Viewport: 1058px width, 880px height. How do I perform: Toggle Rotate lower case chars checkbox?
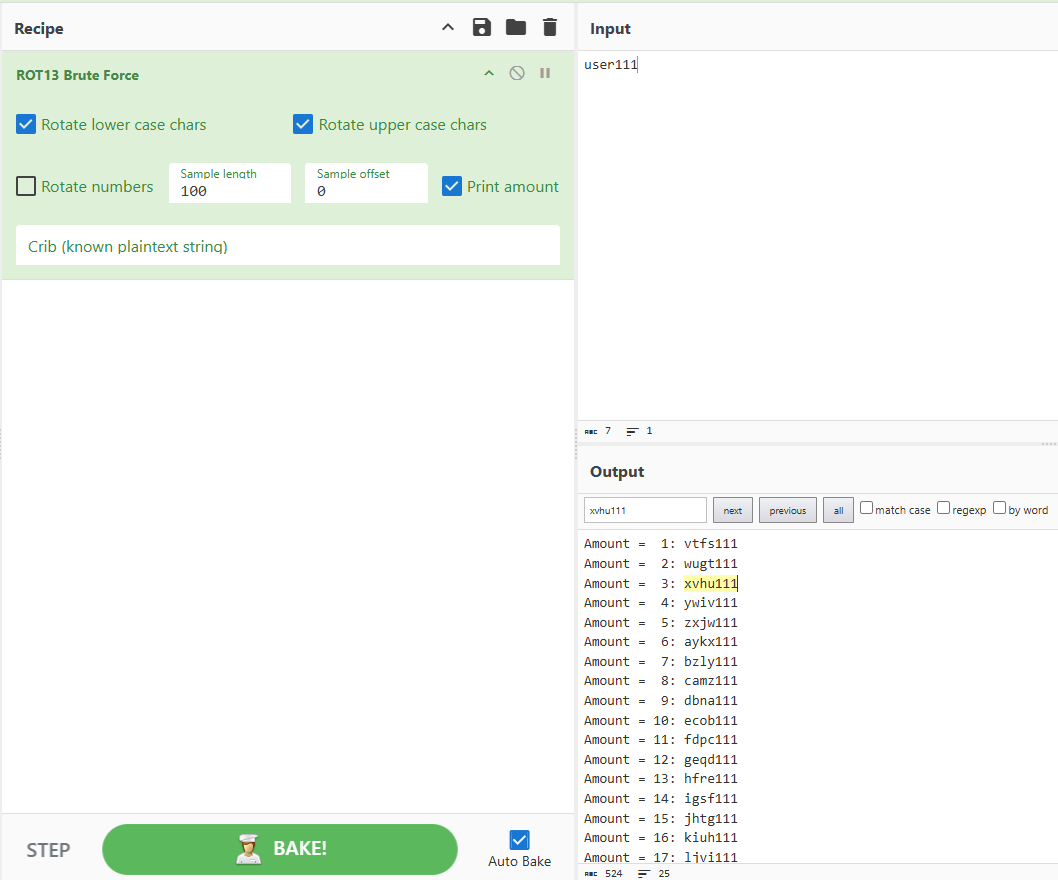[26, 124]
